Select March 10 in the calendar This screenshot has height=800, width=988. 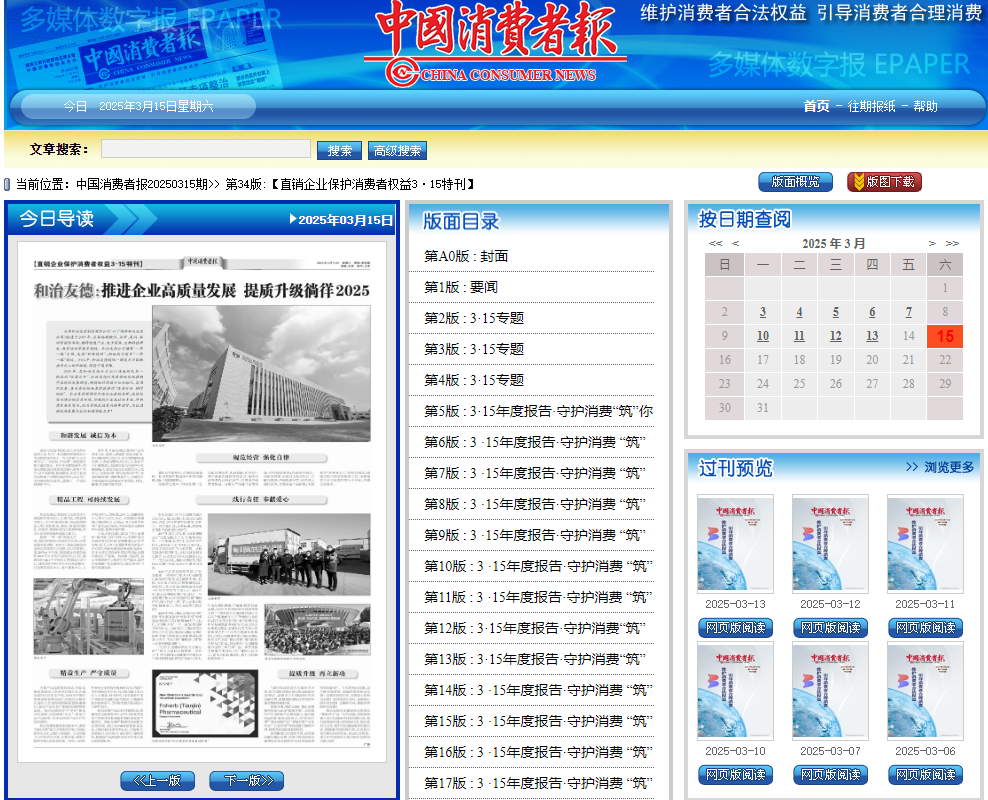click(x=762, y=336)
